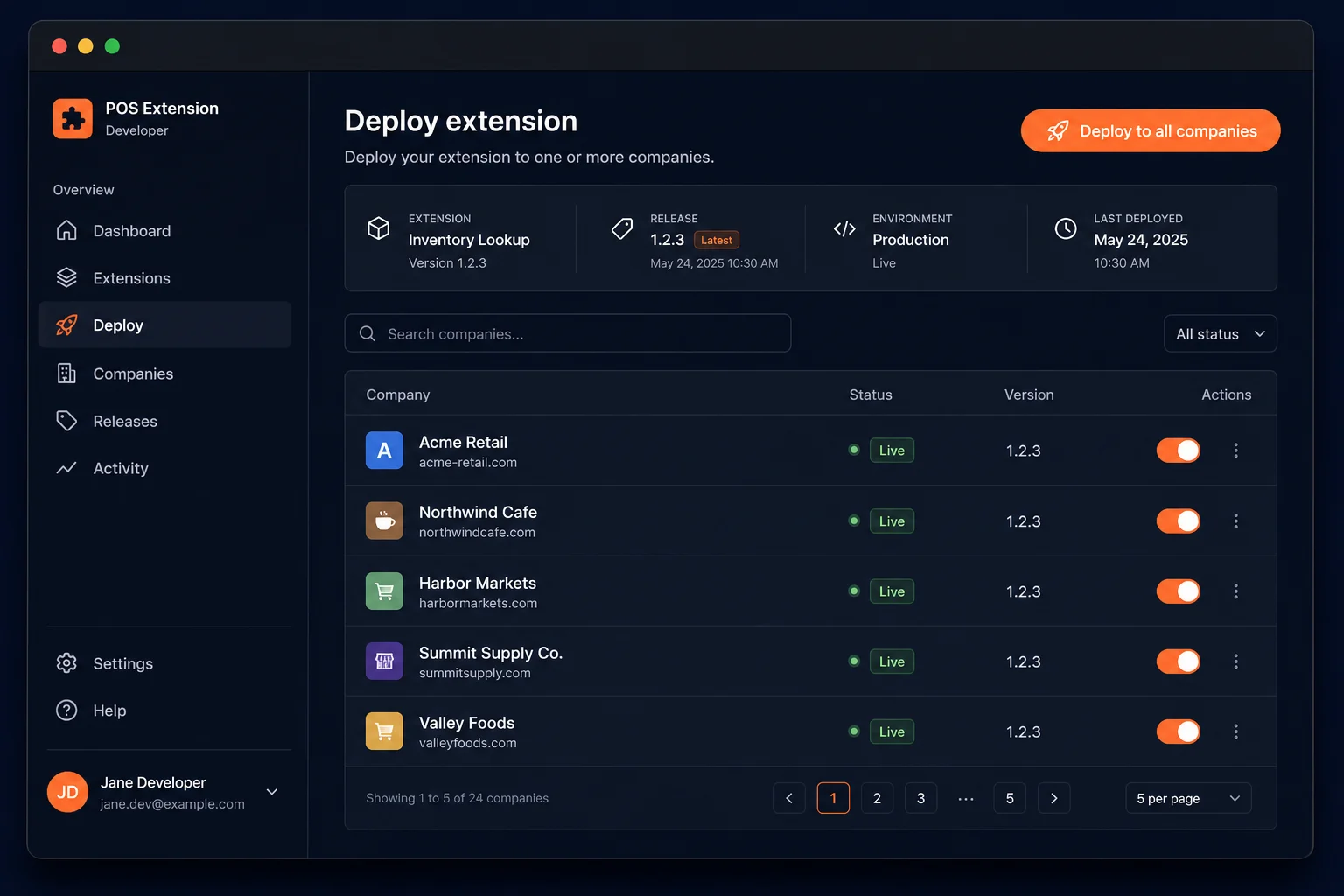
Task: Click the Valley Foods cart logo
Action: pyautogui.click(x=384, y=731)
